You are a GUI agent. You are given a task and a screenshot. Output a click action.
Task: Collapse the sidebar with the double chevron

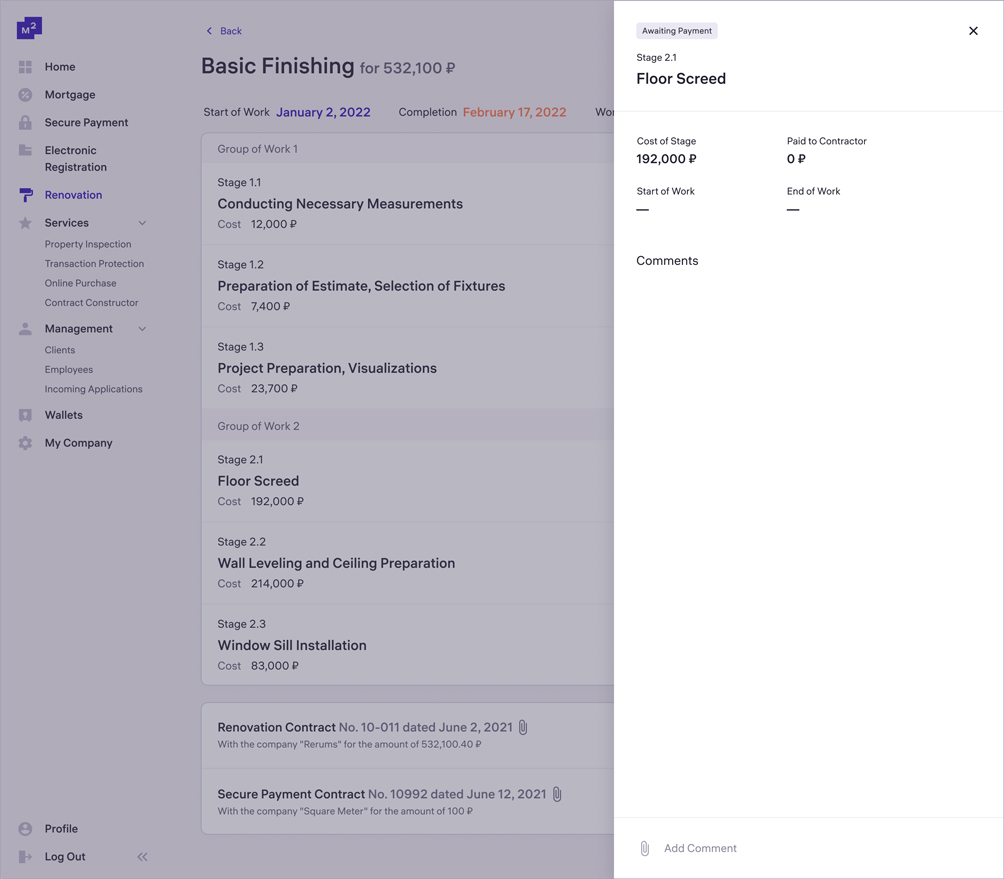141,857
